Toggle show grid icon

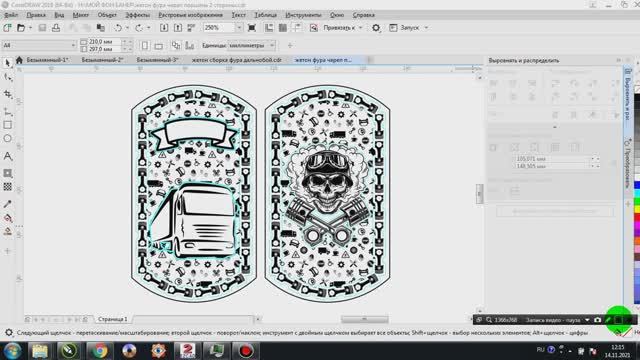282,28
